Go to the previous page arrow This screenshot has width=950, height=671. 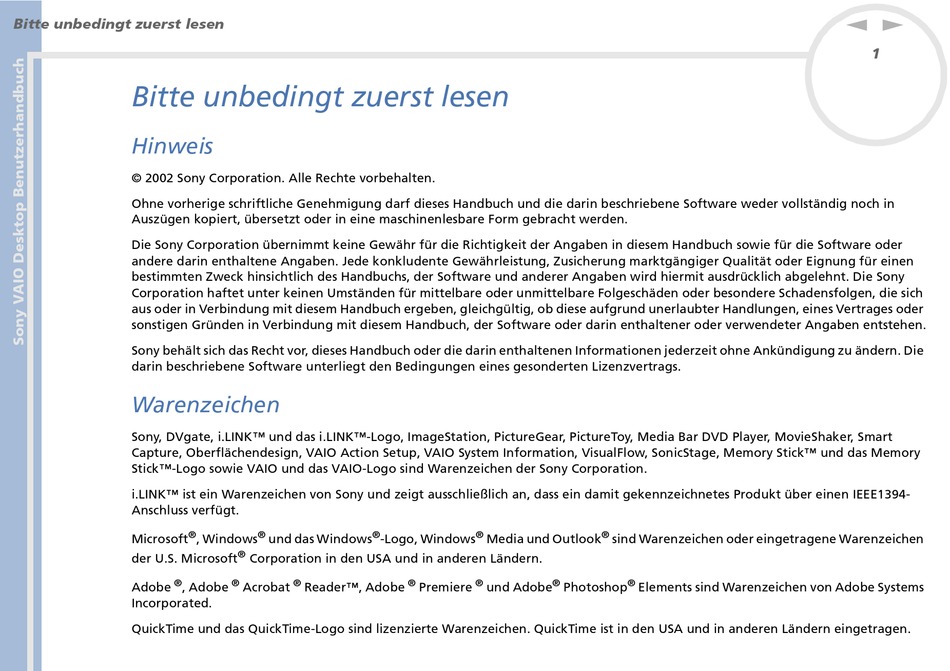click(x=857, y=25)
